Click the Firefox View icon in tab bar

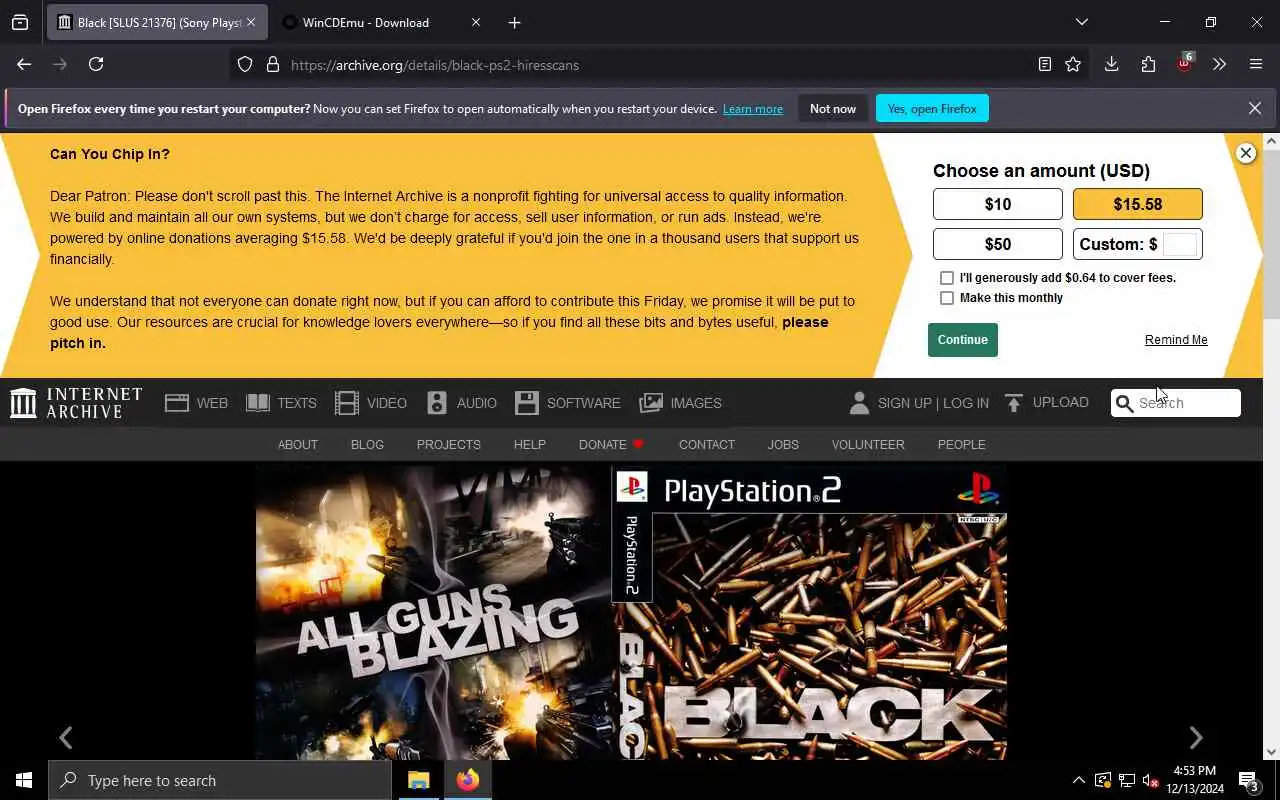pos(20,22)
